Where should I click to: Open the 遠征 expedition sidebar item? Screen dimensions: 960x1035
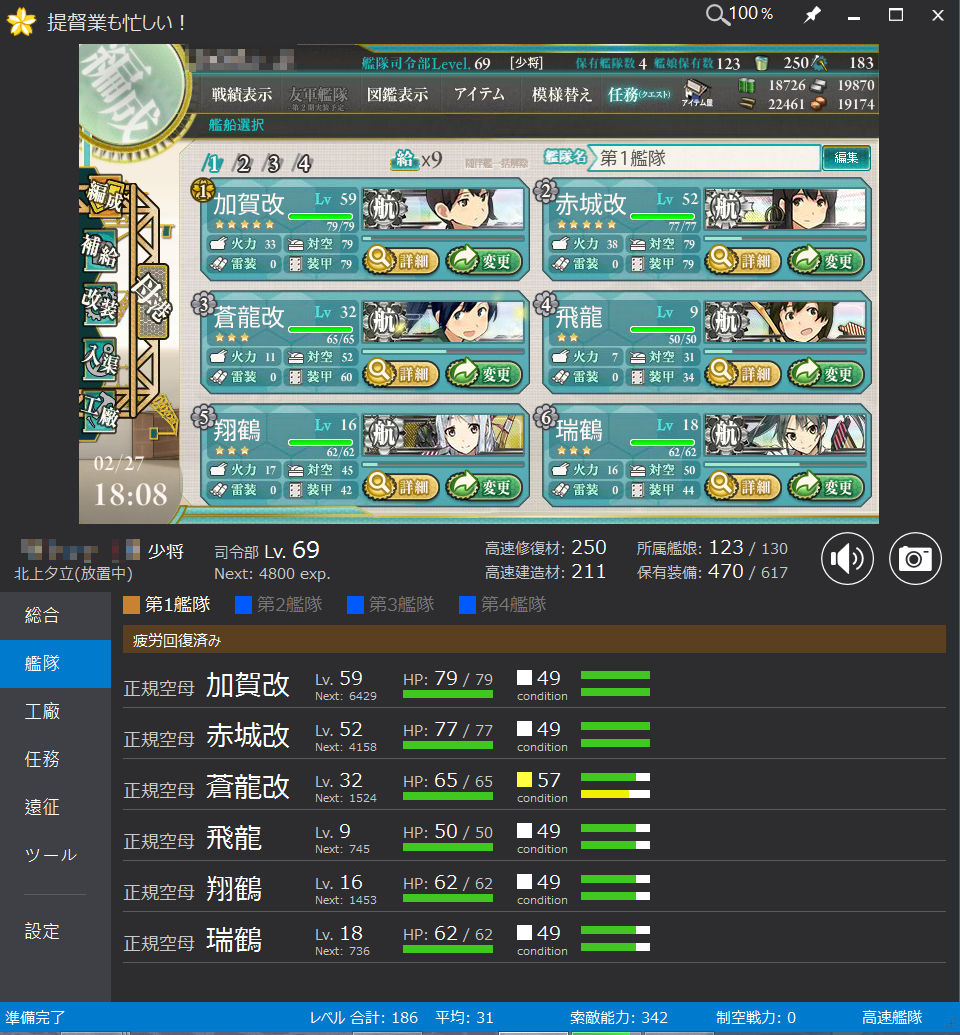coord(55,807)
